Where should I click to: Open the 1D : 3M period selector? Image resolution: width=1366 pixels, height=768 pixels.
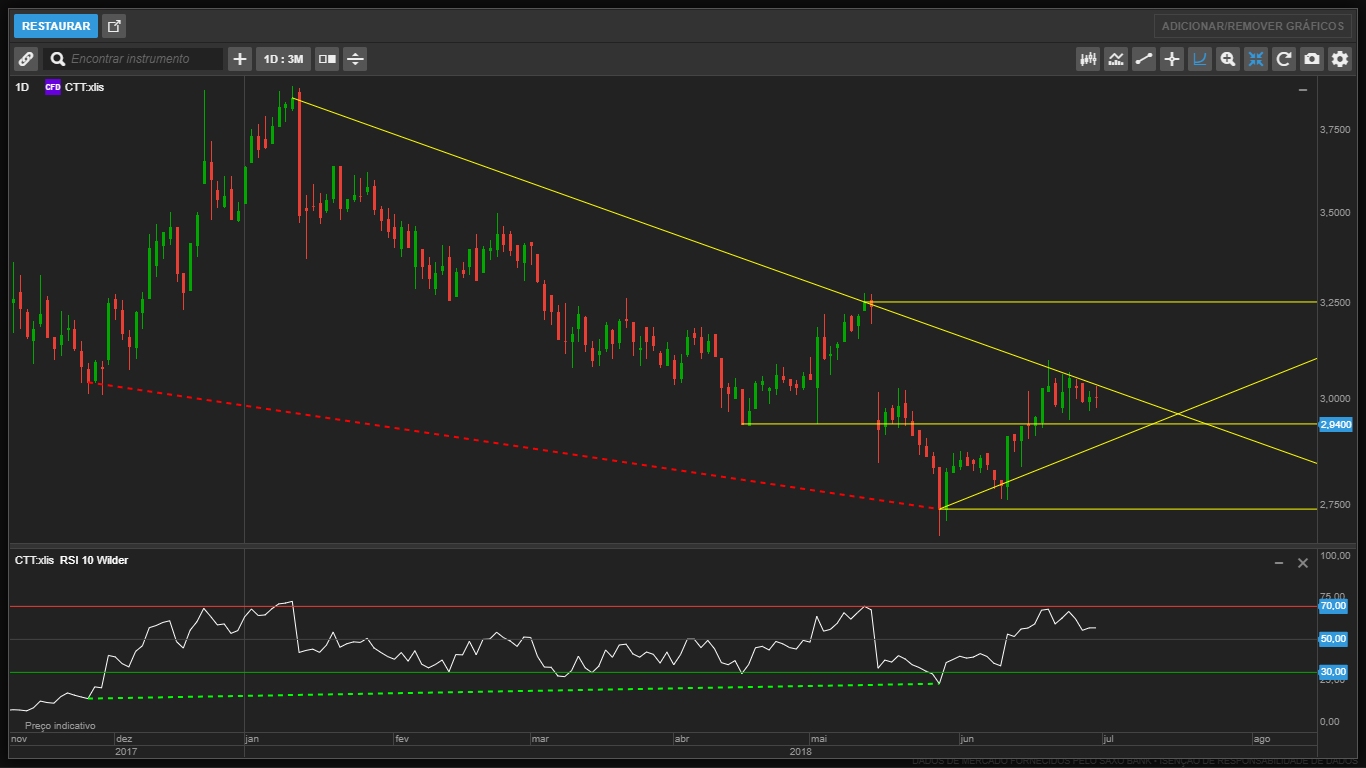(x=283, y=59)
